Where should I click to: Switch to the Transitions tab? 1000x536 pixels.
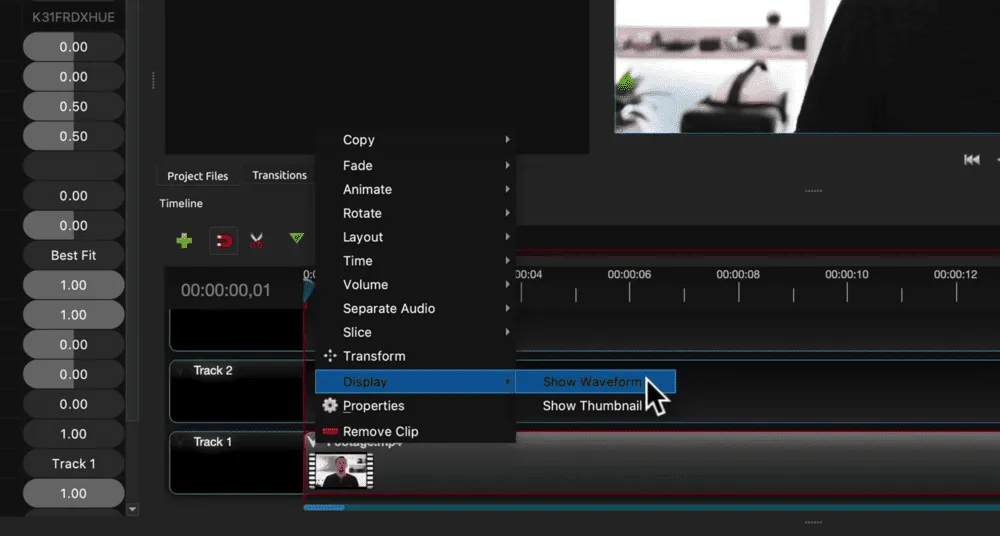279,175
